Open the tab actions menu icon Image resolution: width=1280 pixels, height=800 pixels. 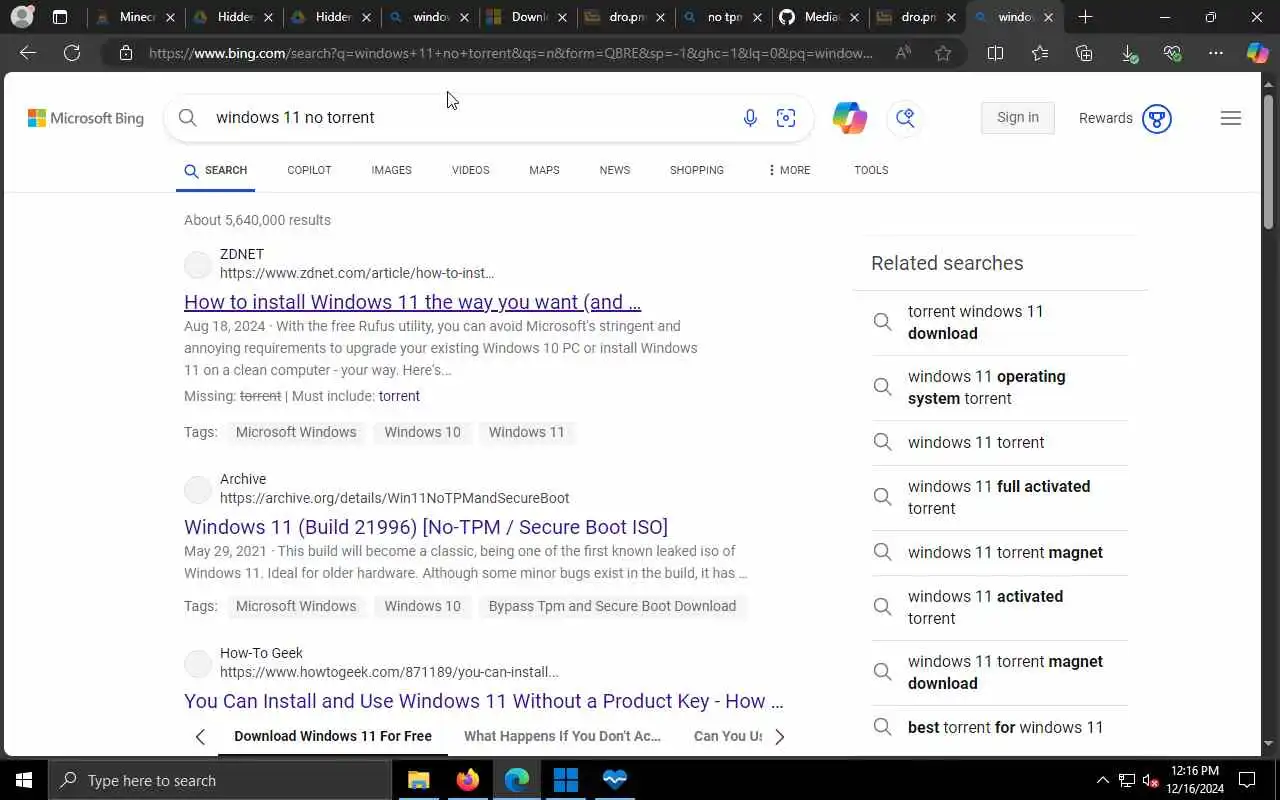pos(60,17)
